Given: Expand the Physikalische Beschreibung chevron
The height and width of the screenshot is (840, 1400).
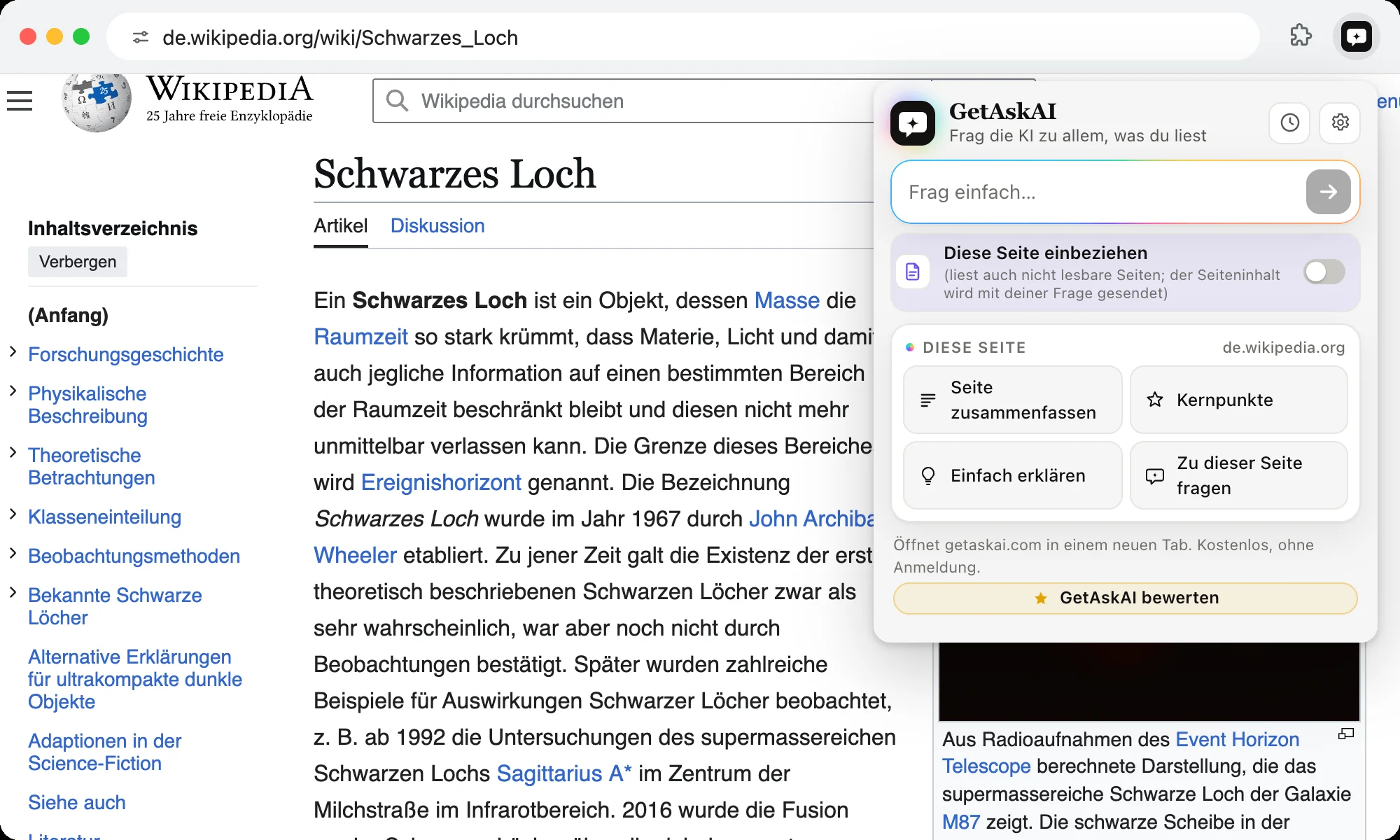Looking at the screenshot, I should [x=13, y=391].
